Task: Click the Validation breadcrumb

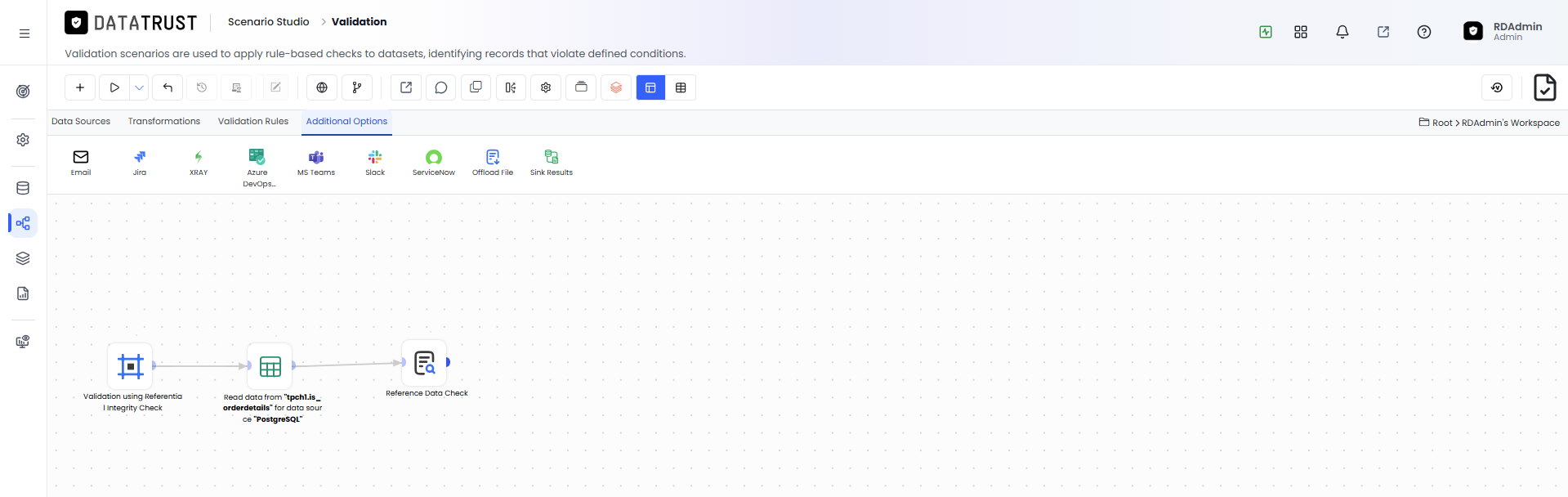Action: pos(360,22)
